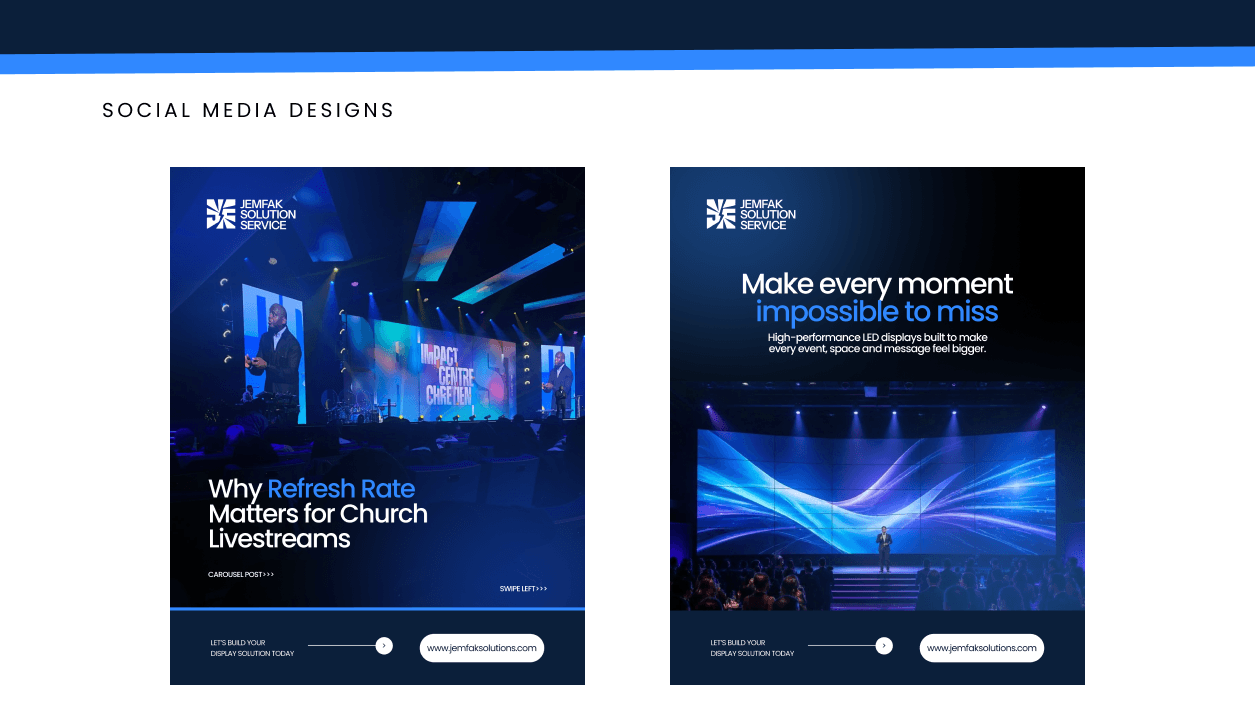The width and height of the screenshot is (1255, 706).
Task: Click the Jemfak logo mark in the Refresh Rate post
Action: point(221,214)
